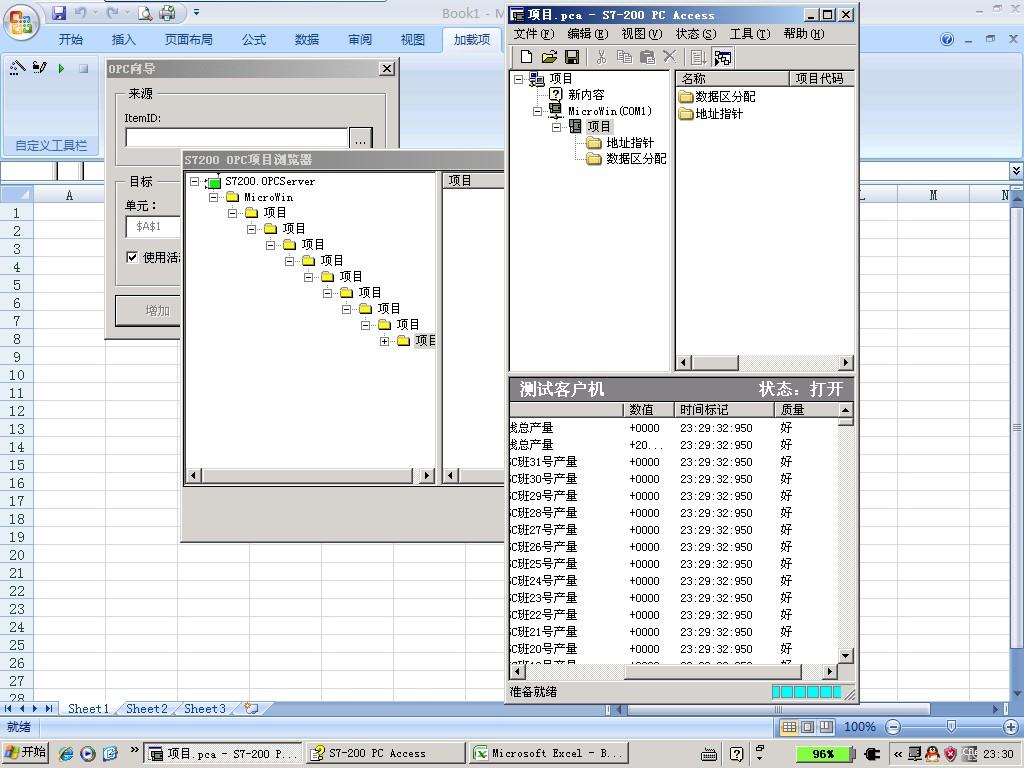Toggle the test client status toolbar icon
1024x768 pixels.
(722, 58)
